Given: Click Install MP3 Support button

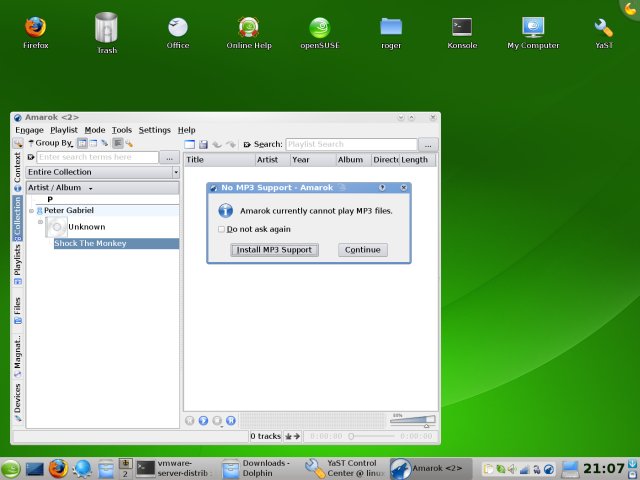Looking at the screenshot, I should click(x=274, y=250).
